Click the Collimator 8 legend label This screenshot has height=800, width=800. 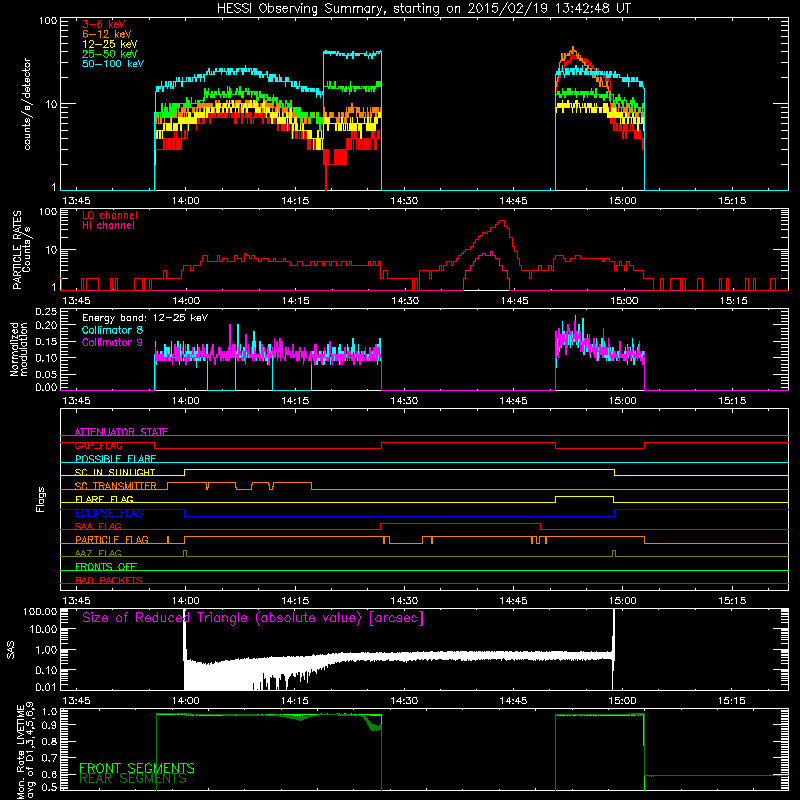coord(112,330)
